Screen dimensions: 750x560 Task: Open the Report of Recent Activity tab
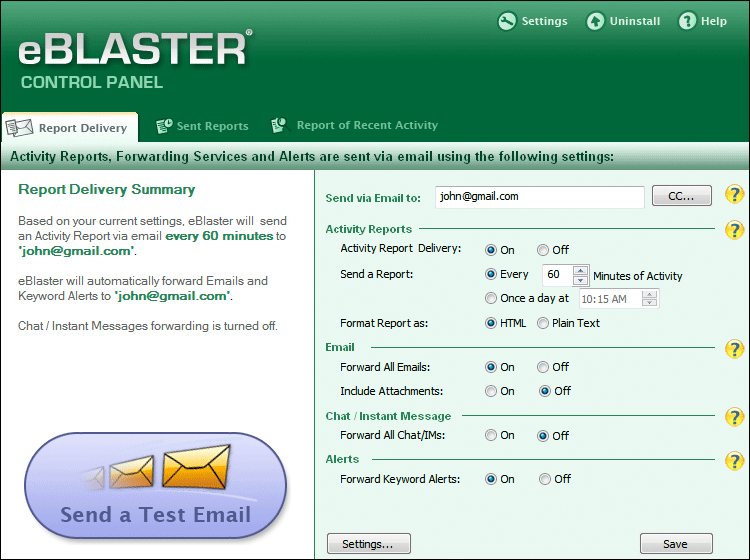(x=356, y=126)
